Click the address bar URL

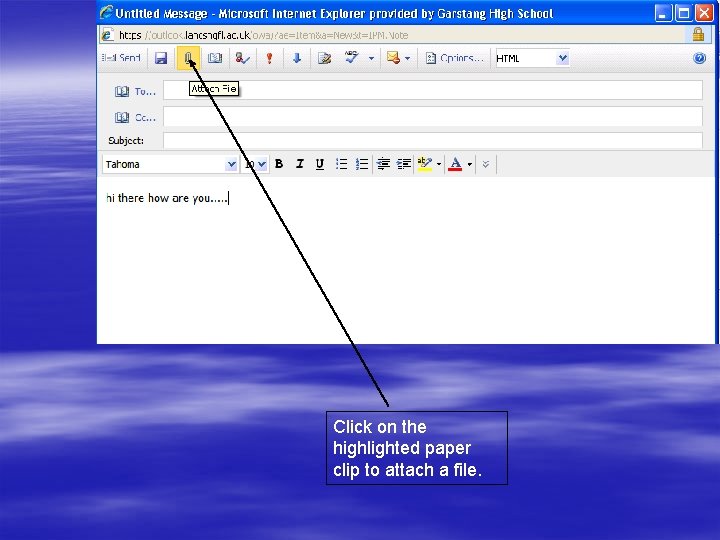click(x=263, y=35)
